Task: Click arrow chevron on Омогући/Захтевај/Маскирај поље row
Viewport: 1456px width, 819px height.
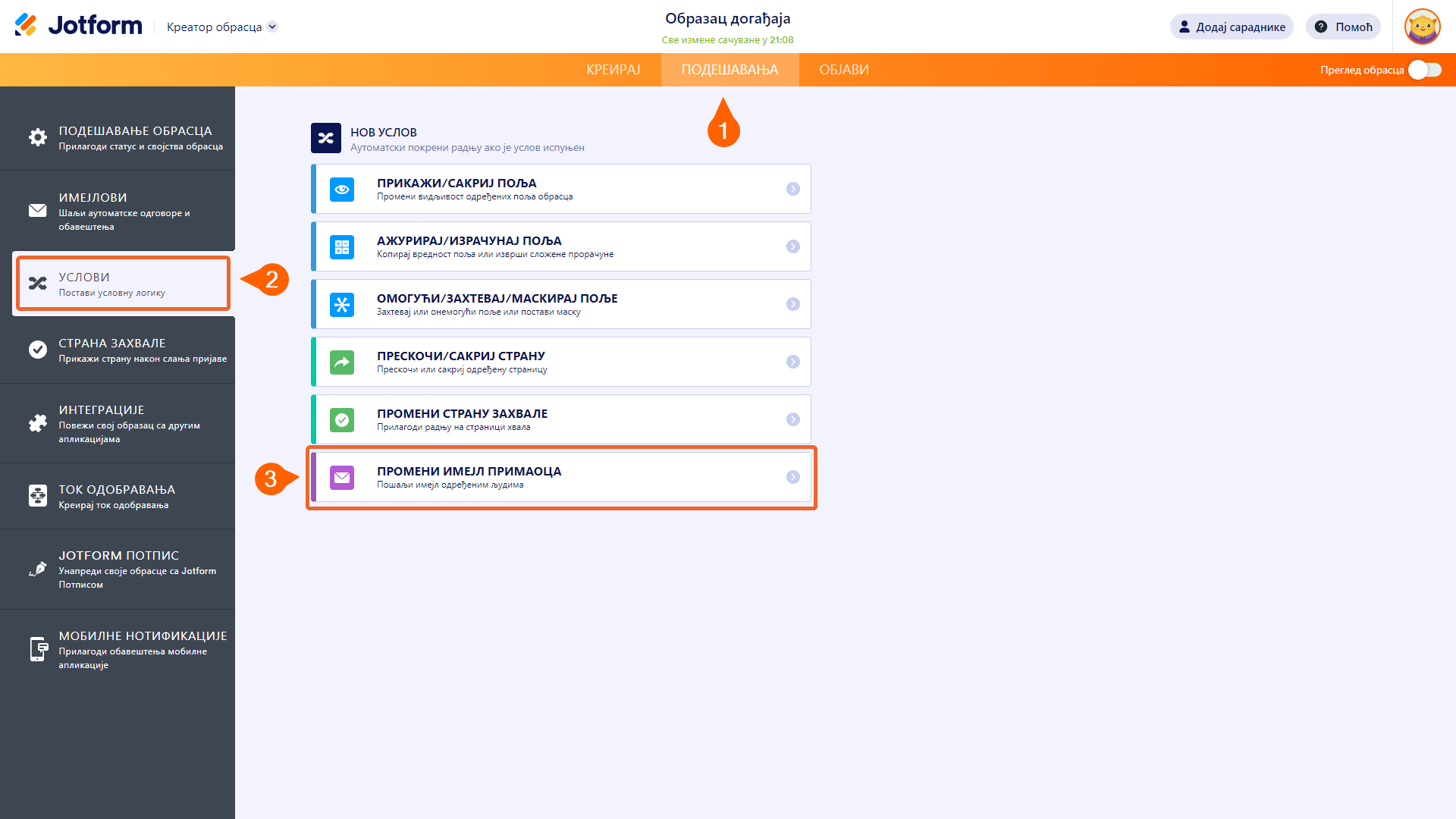Action: click(x=792, y=304)
